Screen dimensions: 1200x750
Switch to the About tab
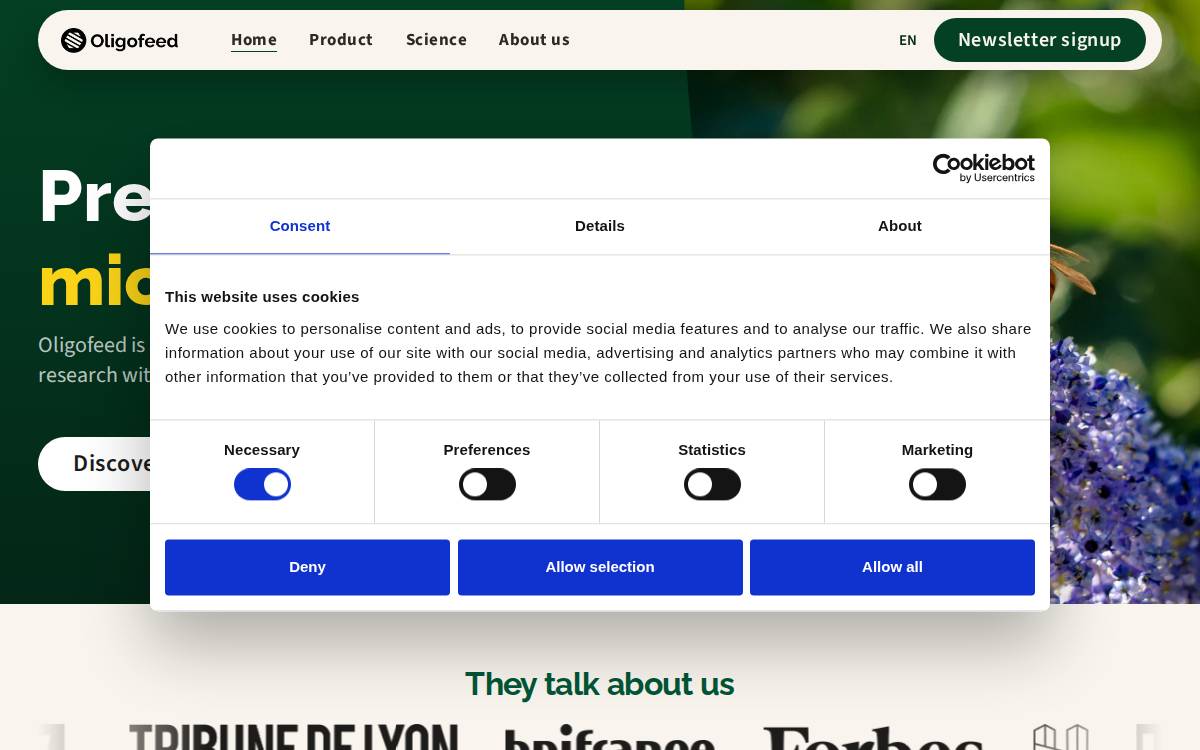pos(900,226)
